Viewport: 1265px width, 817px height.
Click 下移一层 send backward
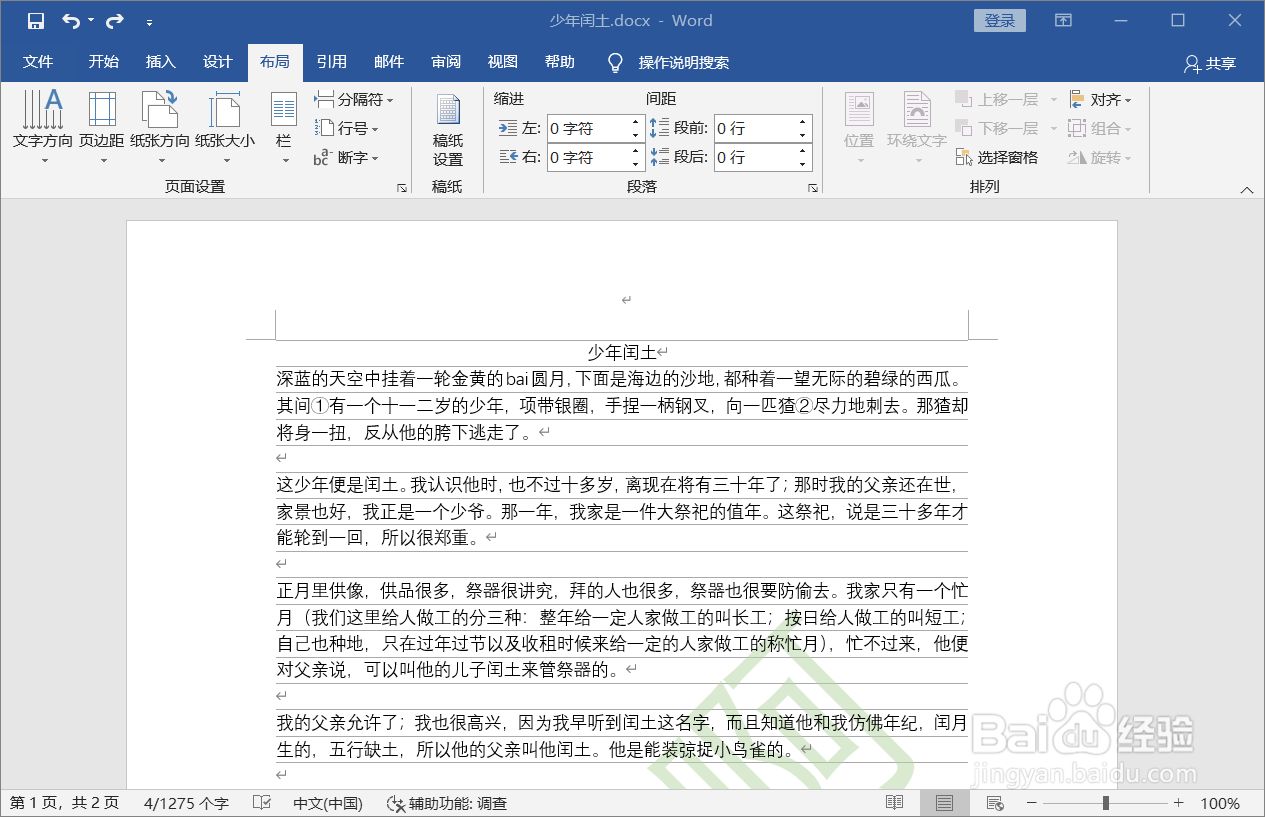1000,128
